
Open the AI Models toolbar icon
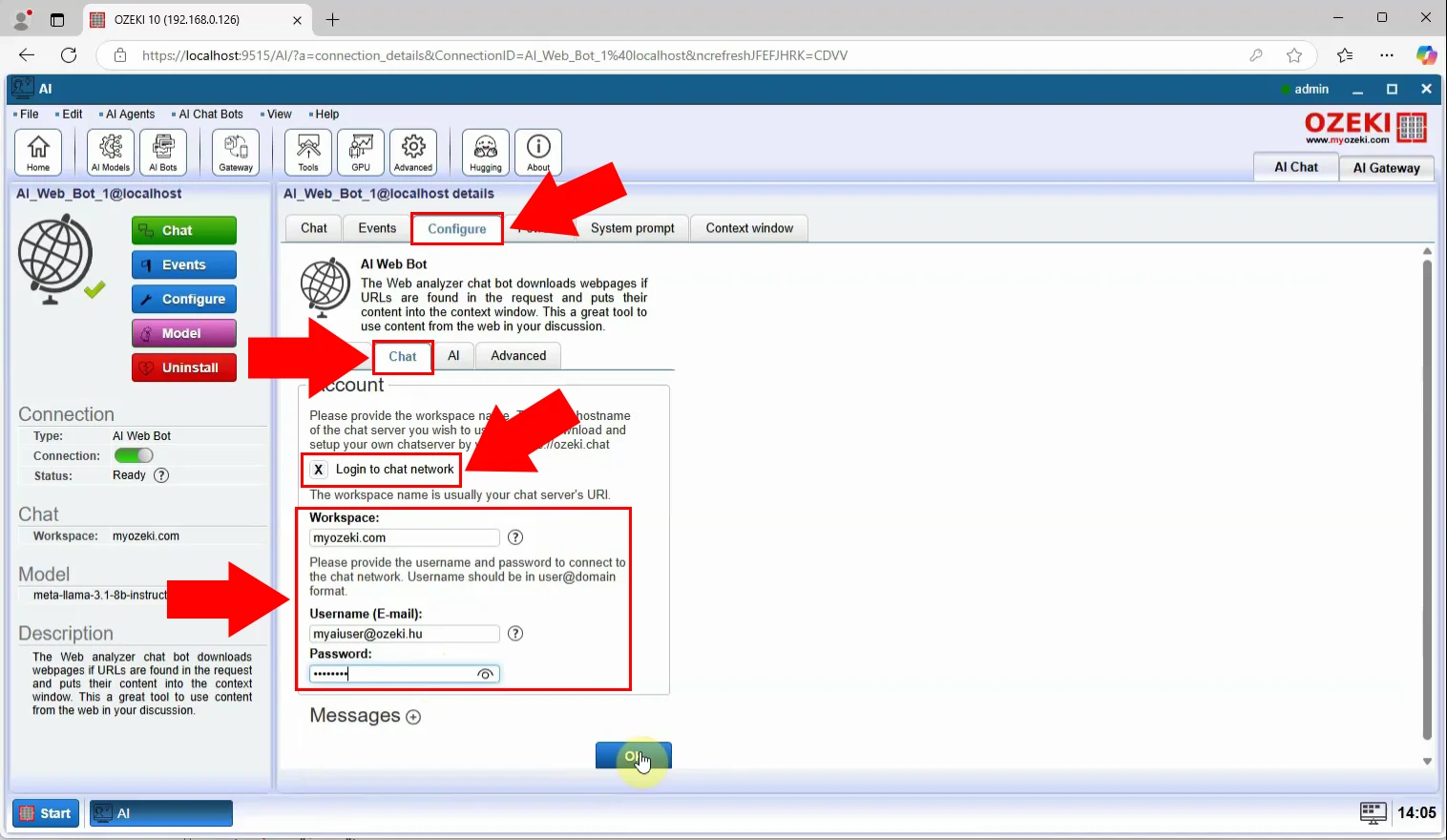111,152
